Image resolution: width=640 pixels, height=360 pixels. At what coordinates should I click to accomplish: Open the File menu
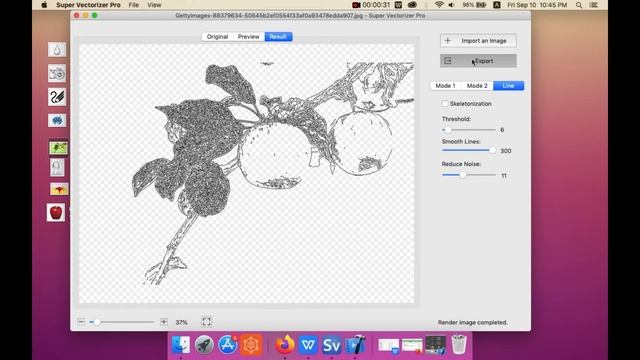tap(133, 5)
